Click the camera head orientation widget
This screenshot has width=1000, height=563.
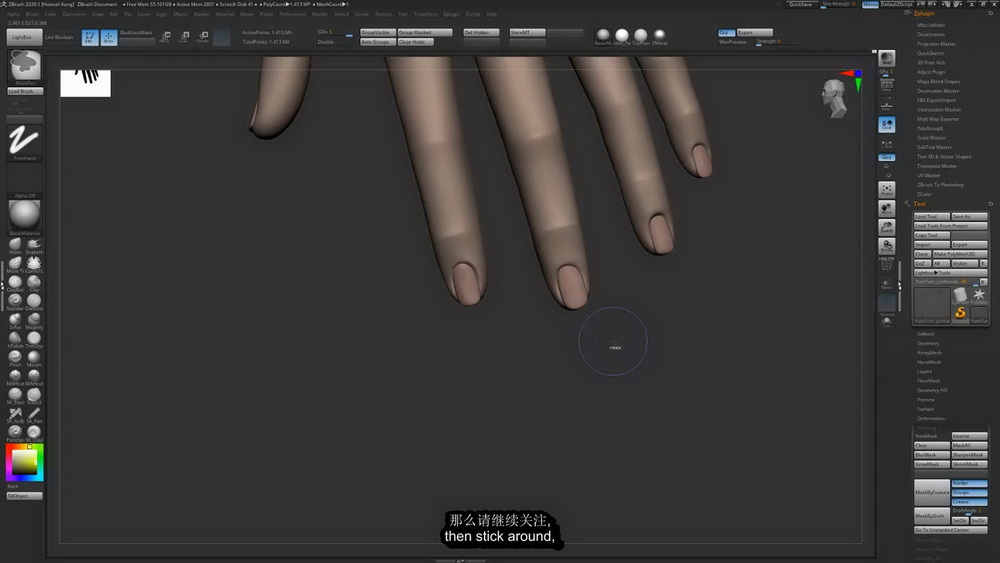(834, 98)
